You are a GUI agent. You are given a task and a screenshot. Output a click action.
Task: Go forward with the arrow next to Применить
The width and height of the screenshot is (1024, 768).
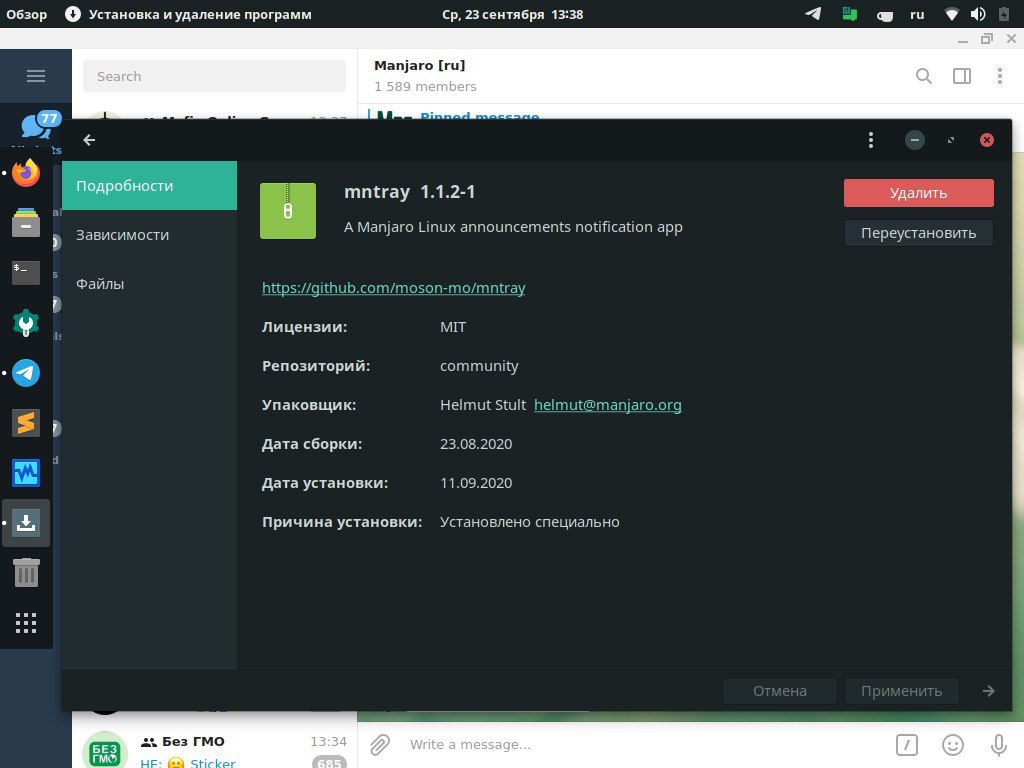989,691
